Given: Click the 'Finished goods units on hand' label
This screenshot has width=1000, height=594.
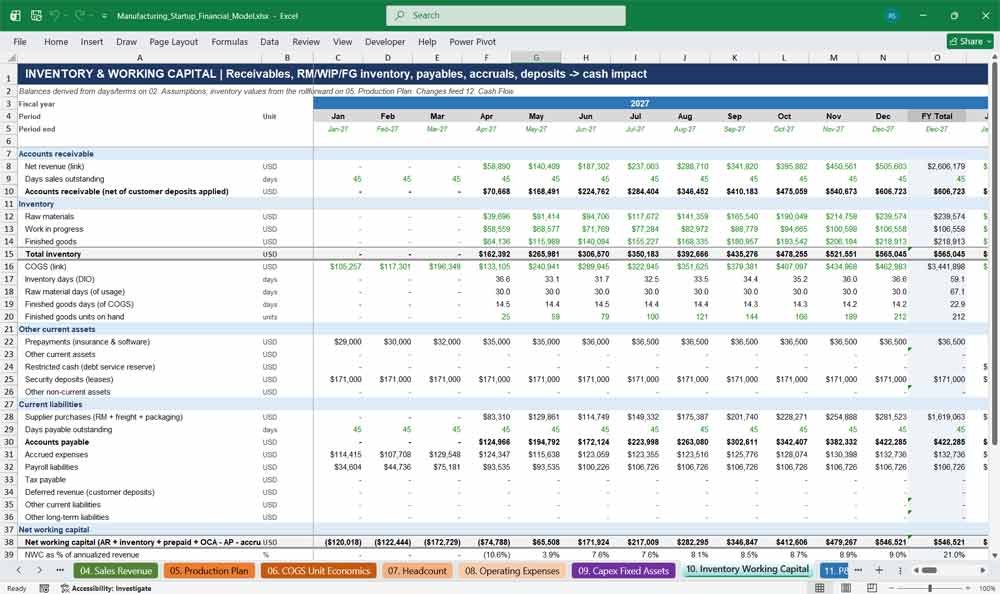Looking at the screenshot, I should point(74,316).
